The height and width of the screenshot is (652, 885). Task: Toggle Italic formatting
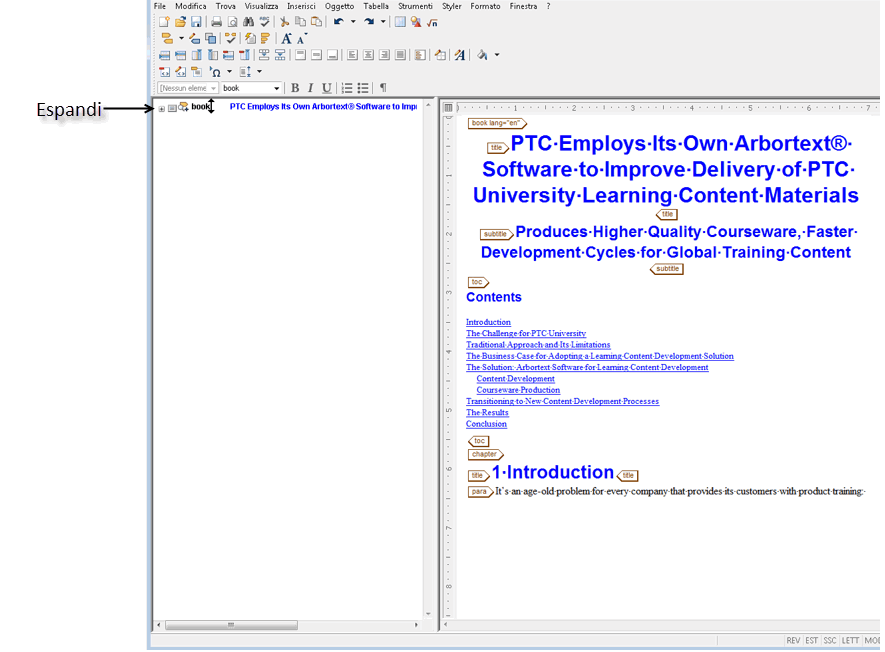[x=310, y=88]
